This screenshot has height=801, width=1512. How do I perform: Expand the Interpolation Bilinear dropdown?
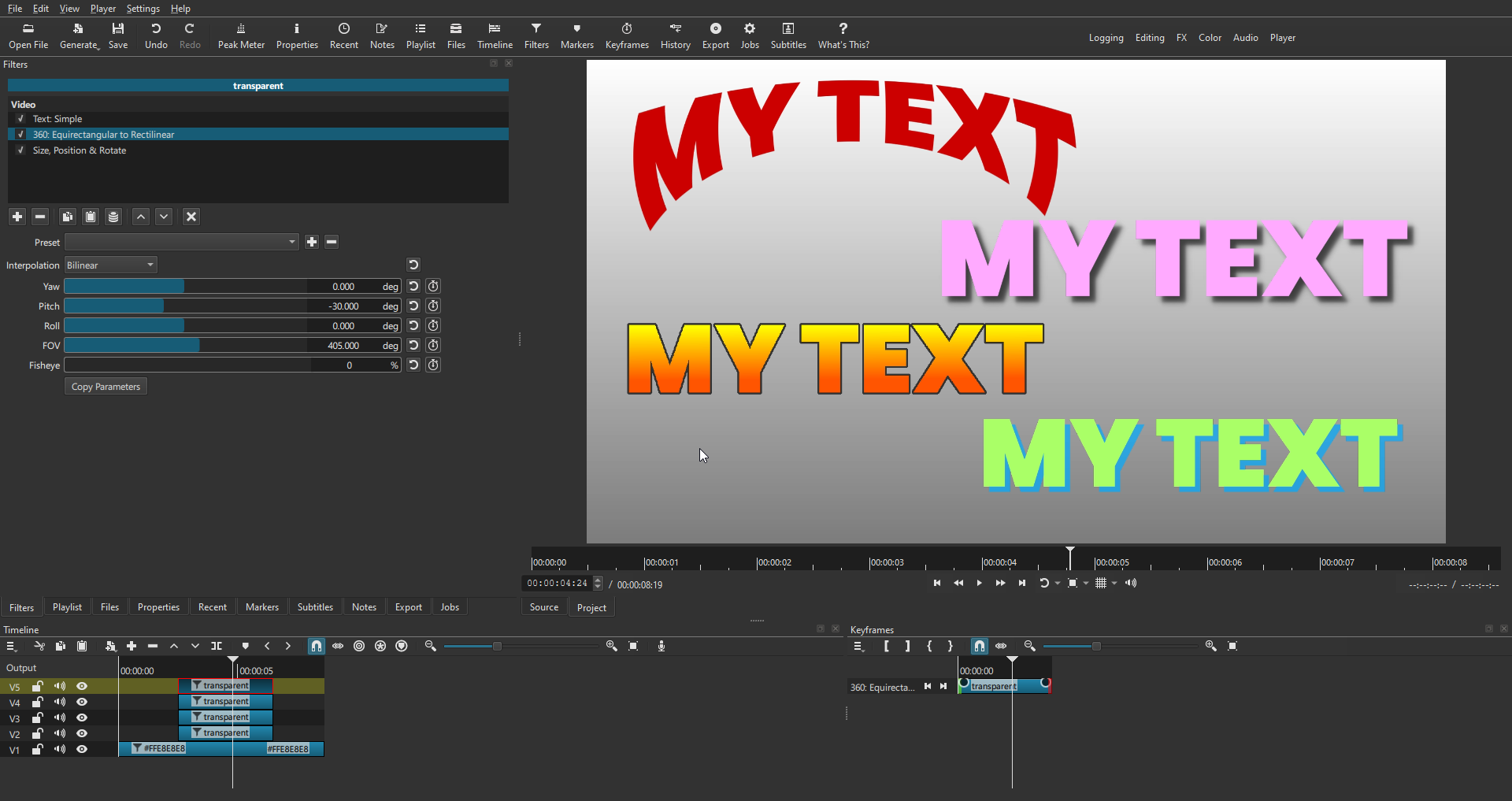point(111,265)
